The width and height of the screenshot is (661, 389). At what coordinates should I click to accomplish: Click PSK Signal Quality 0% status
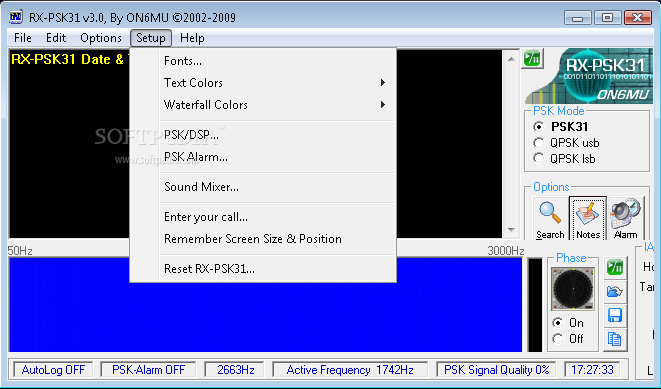(x=496, y=370)
